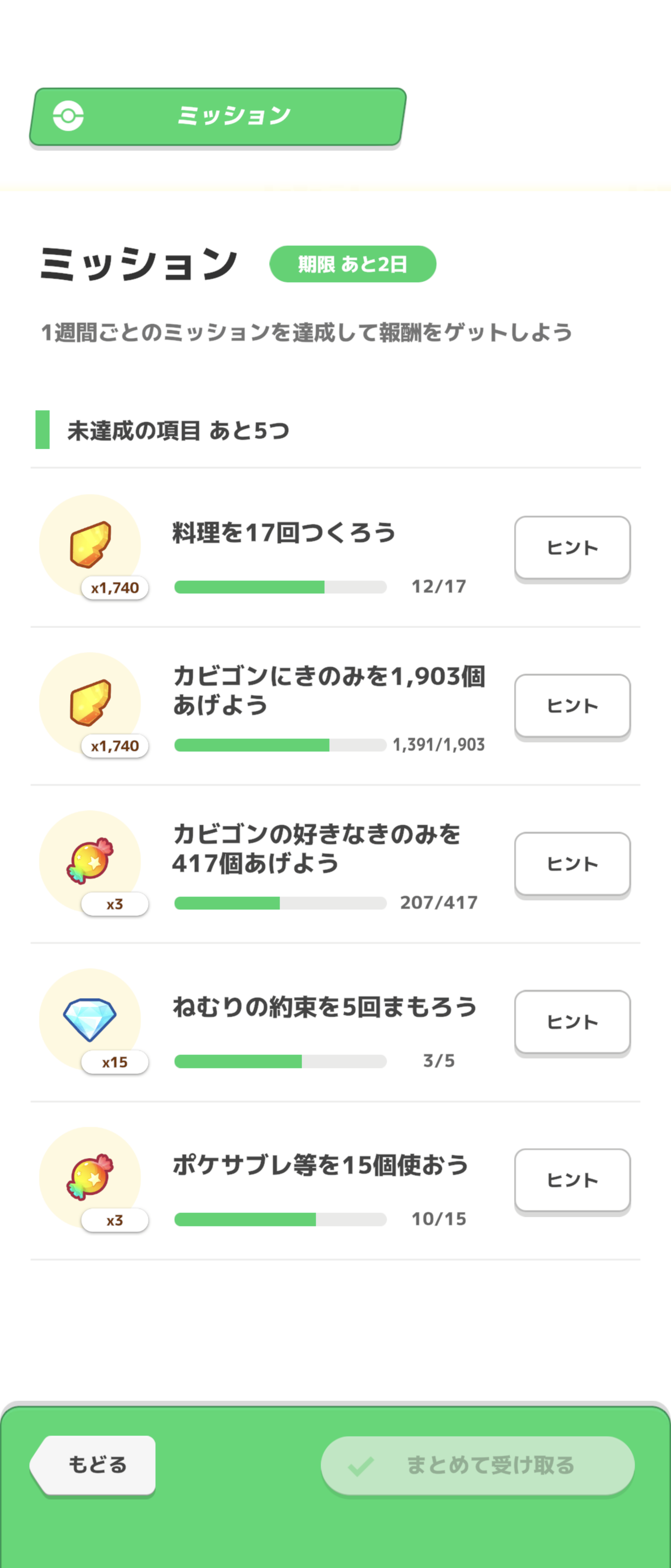
Task: Tap the Poké Ball icon in the mission header
Action: [68, 116]
